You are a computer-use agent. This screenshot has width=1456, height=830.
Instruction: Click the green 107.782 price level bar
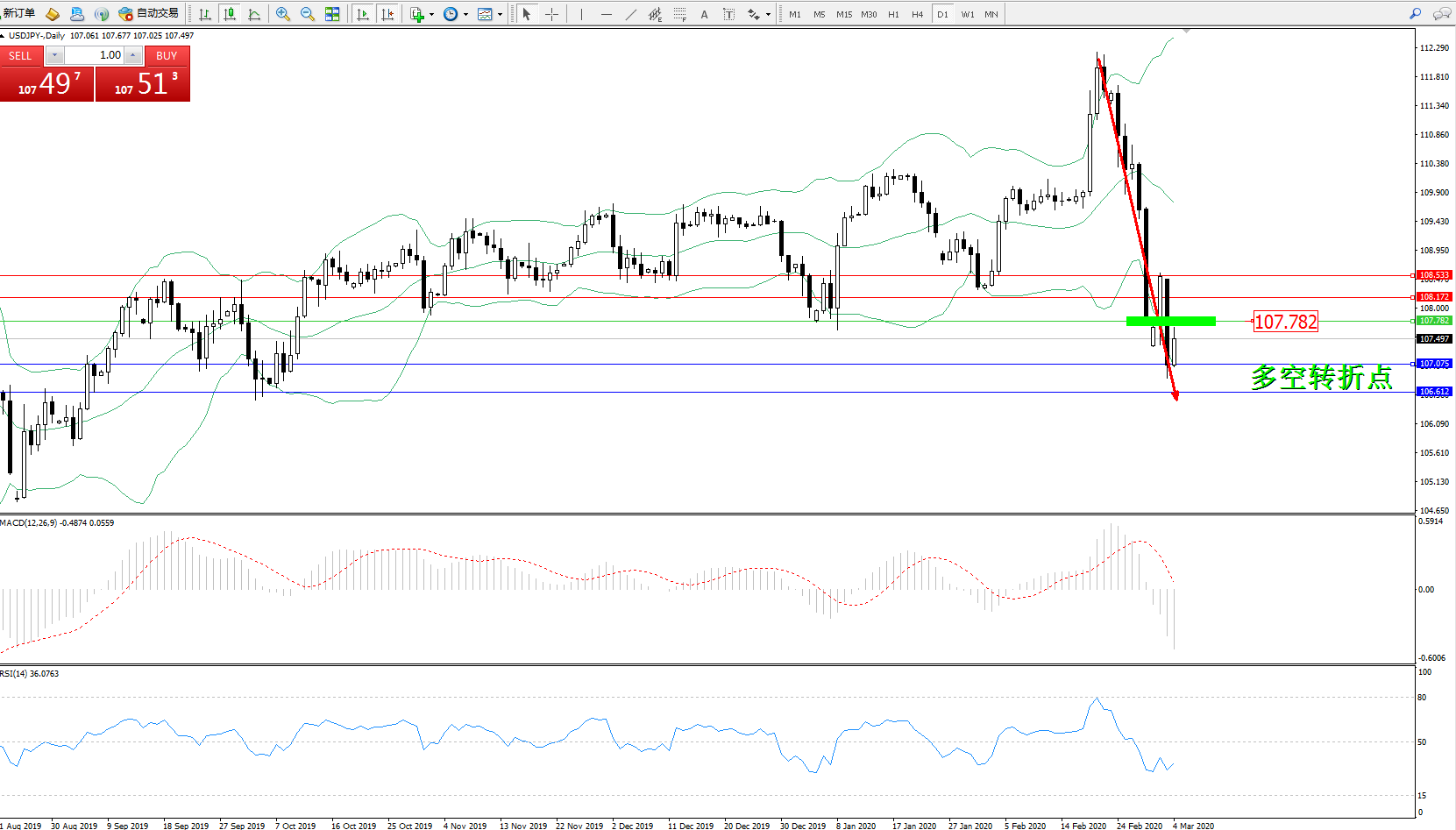tap(1170, 322)
